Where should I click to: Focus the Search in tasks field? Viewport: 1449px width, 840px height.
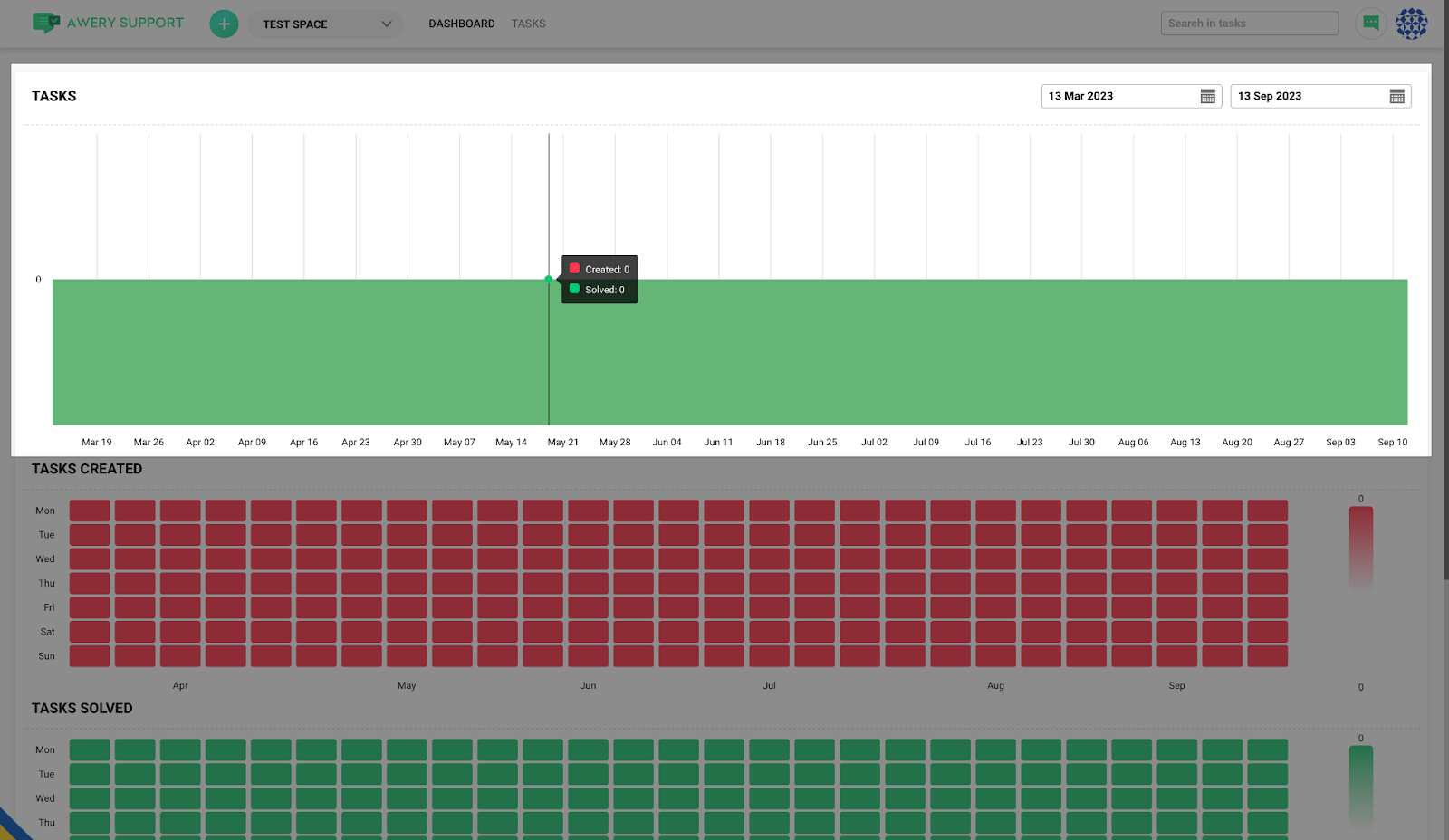click(x=1249, y=24)
